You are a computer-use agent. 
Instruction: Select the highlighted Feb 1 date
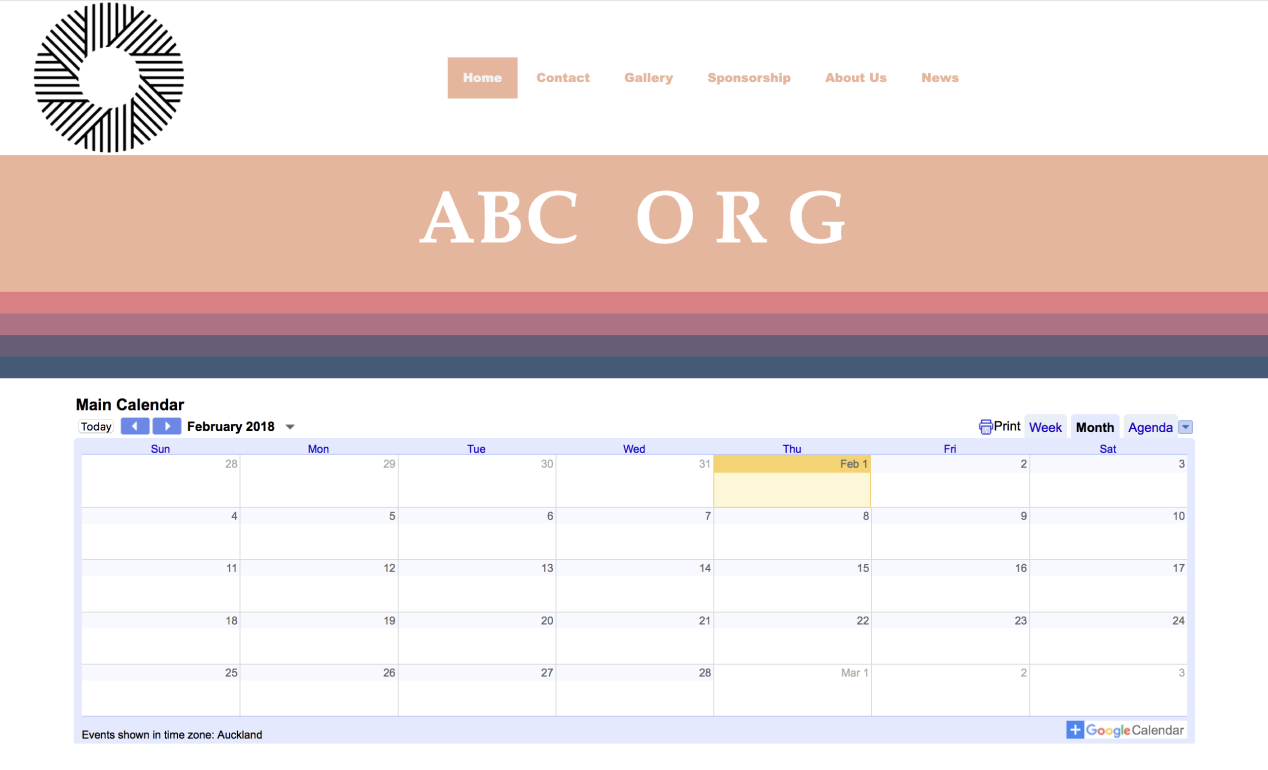[x=854, y=464]
